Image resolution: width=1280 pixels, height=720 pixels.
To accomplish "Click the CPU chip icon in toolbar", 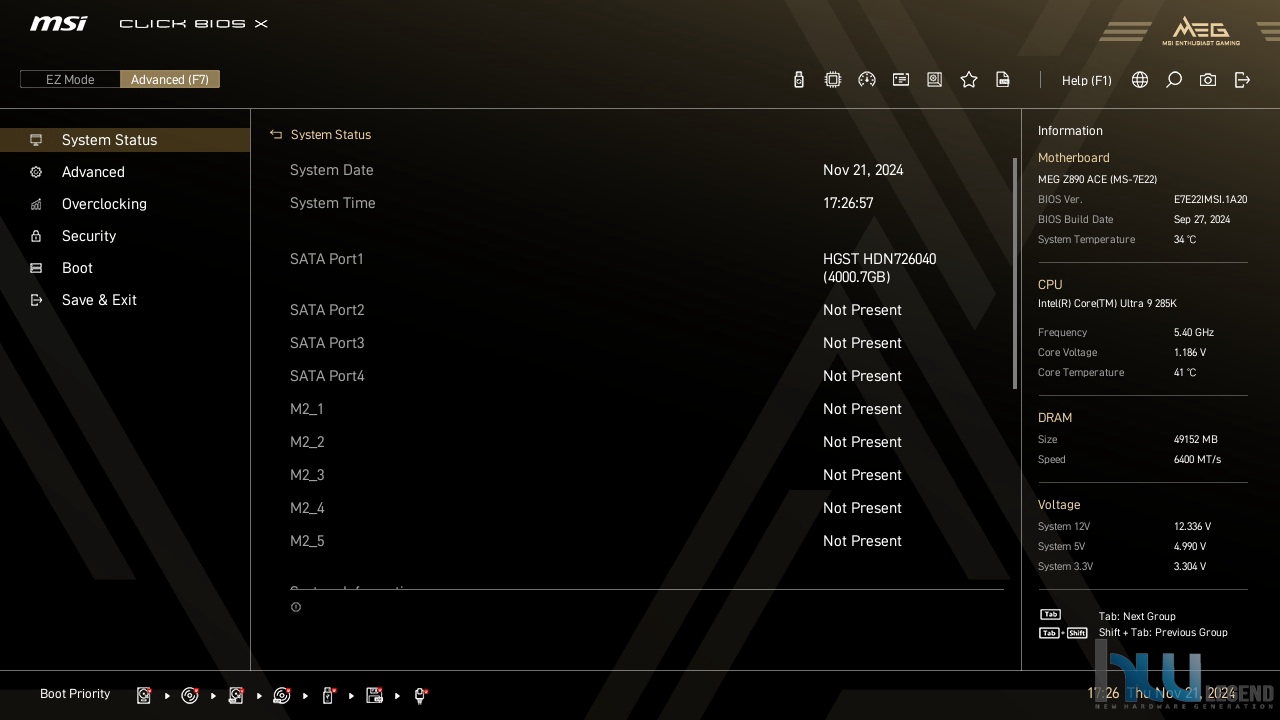I will pyautogui.click(x=832, y=80).
